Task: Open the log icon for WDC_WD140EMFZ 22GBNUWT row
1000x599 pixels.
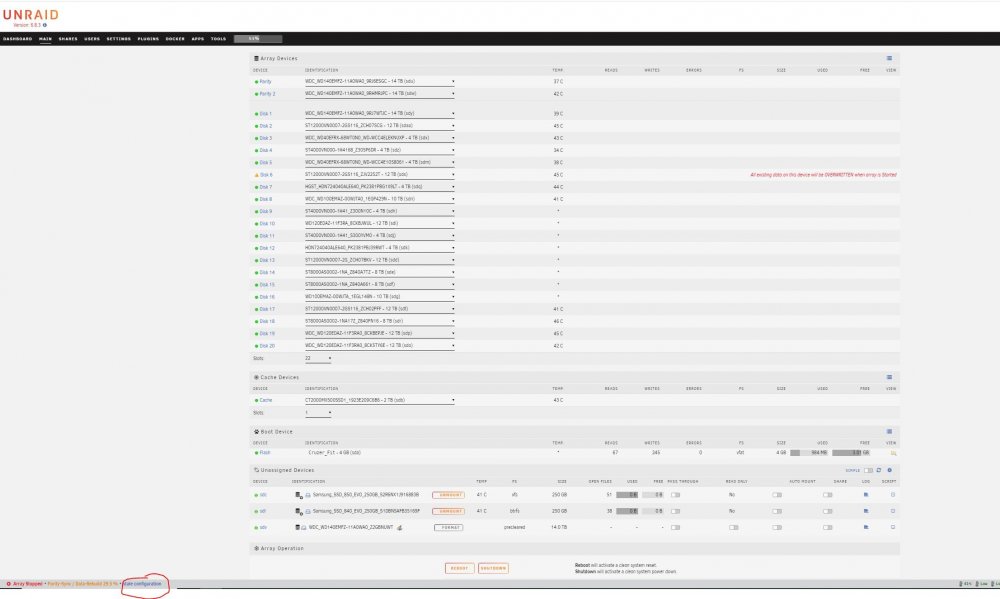Action: 866,528
